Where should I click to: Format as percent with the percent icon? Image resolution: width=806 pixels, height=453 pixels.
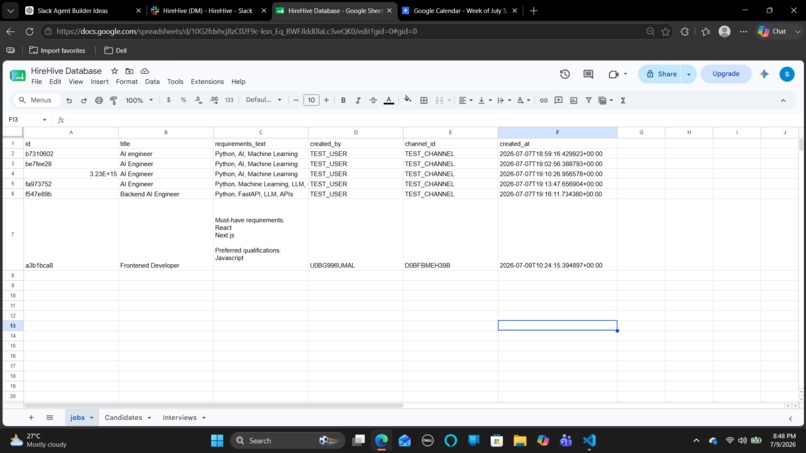tap(184, 100)
